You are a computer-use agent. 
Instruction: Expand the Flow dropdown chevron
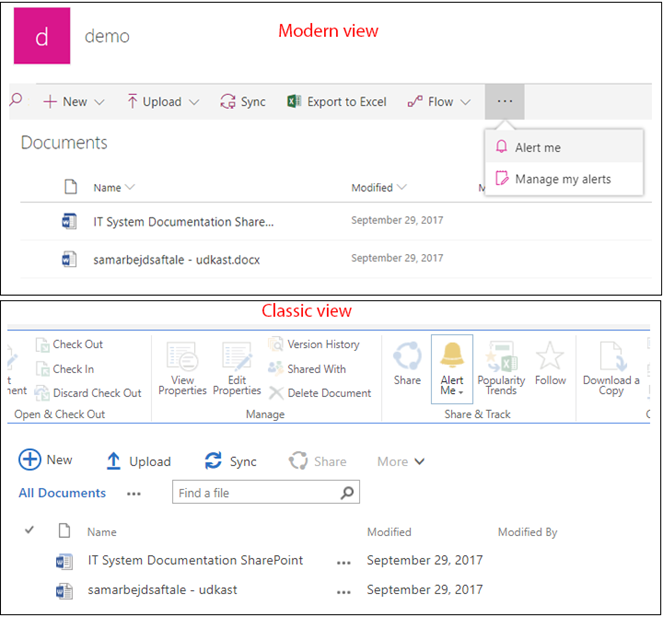tap(466, 102)
